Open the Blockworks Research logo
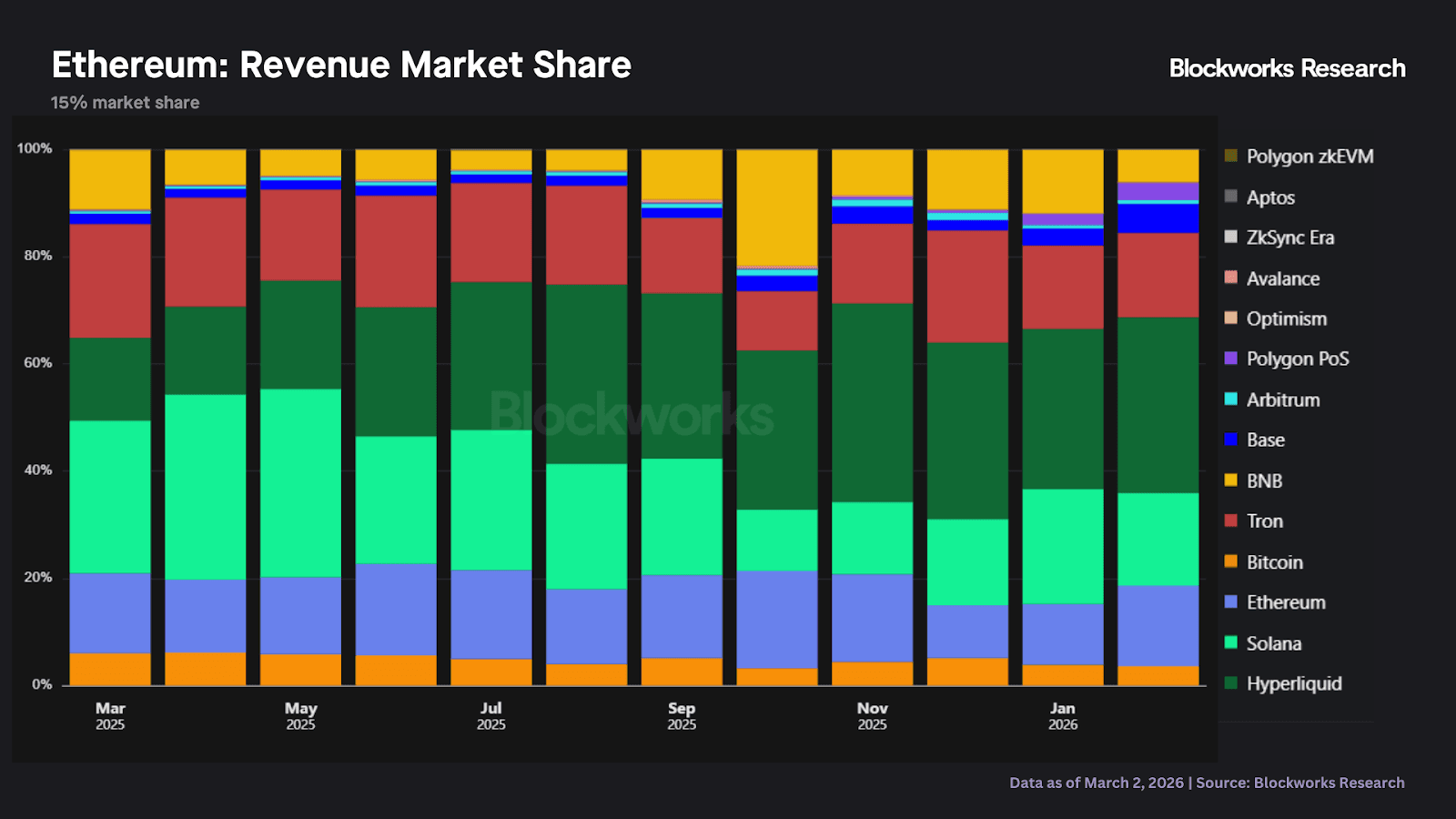The image size is (1456, 819). click(x=1287, y=68)
